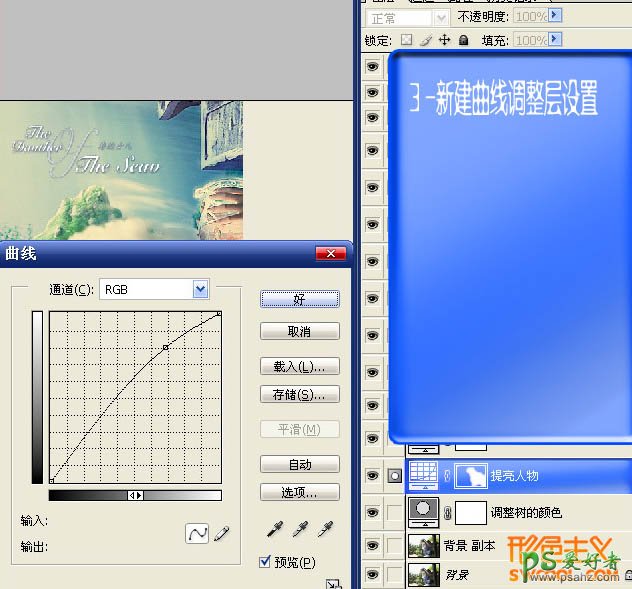The width and height of the screenshot is (632, 589).
Task: Pick the white point eyedropper
Action: click(323, 529)
